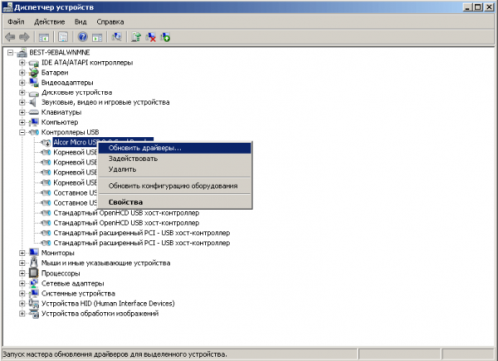This screenshot has height=361, width=498.
Task: Click the speaker icon of Звуковые устройства
Action: [x=33, y=102]
